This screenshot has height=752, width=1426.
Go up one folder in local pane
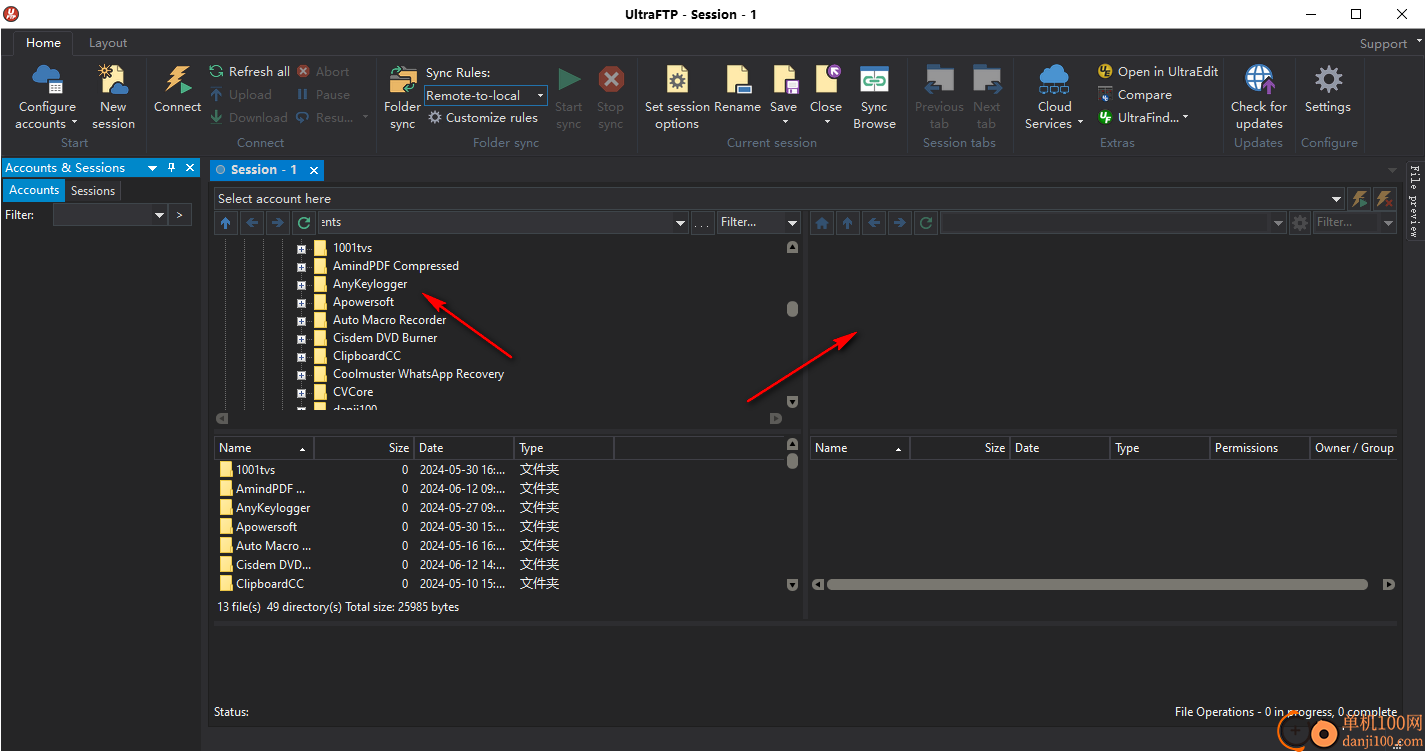[226, 223]
